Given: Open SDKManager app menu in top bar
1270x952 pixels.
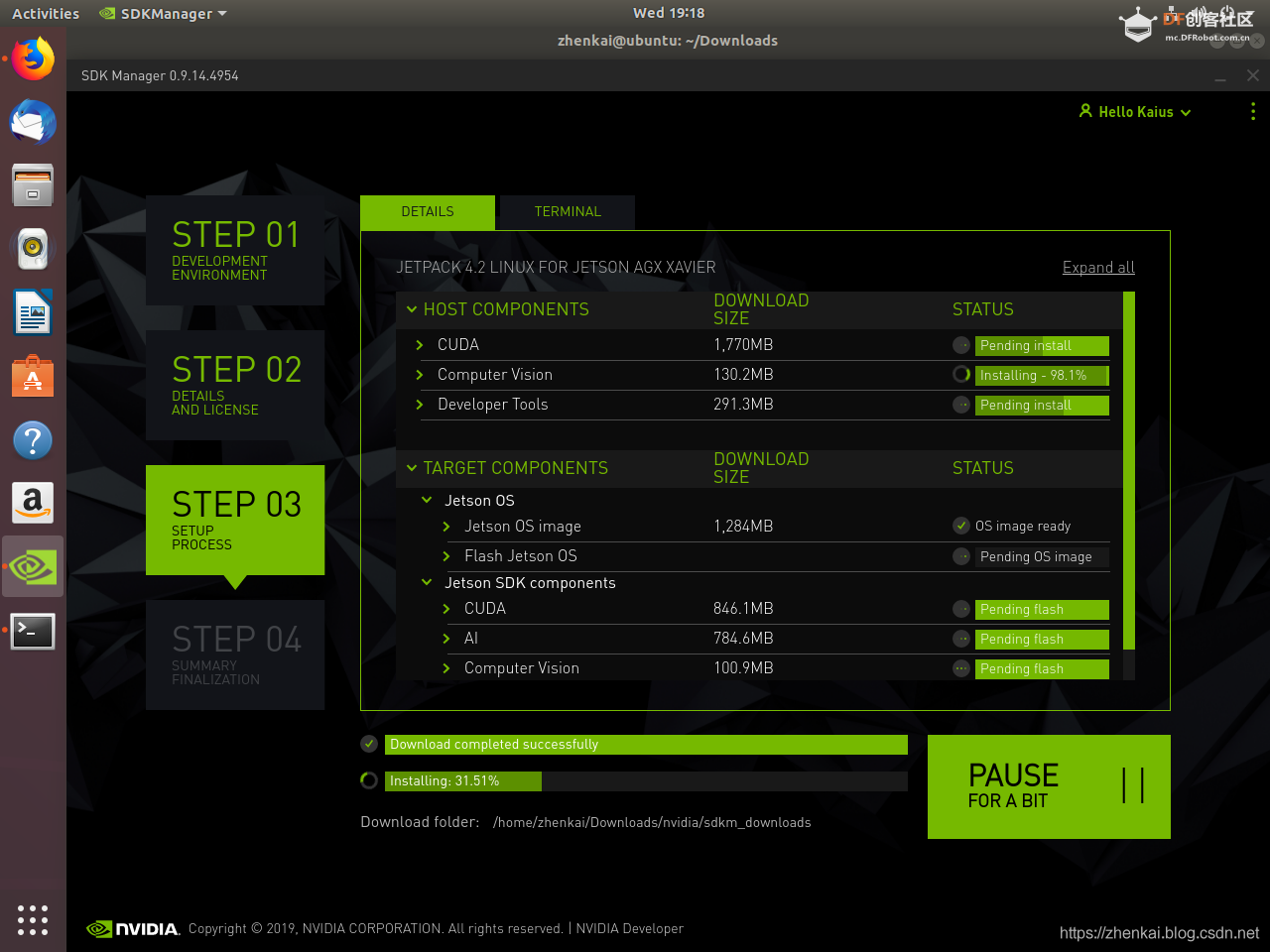Looking at the screenshot, I should pos(164,14).
